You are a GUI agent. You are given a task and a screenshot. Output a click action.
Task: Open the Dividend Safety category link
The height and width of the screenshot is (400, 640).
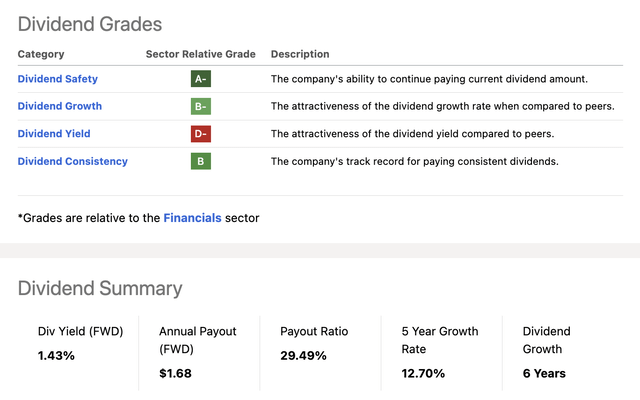[x=58, y=79]
